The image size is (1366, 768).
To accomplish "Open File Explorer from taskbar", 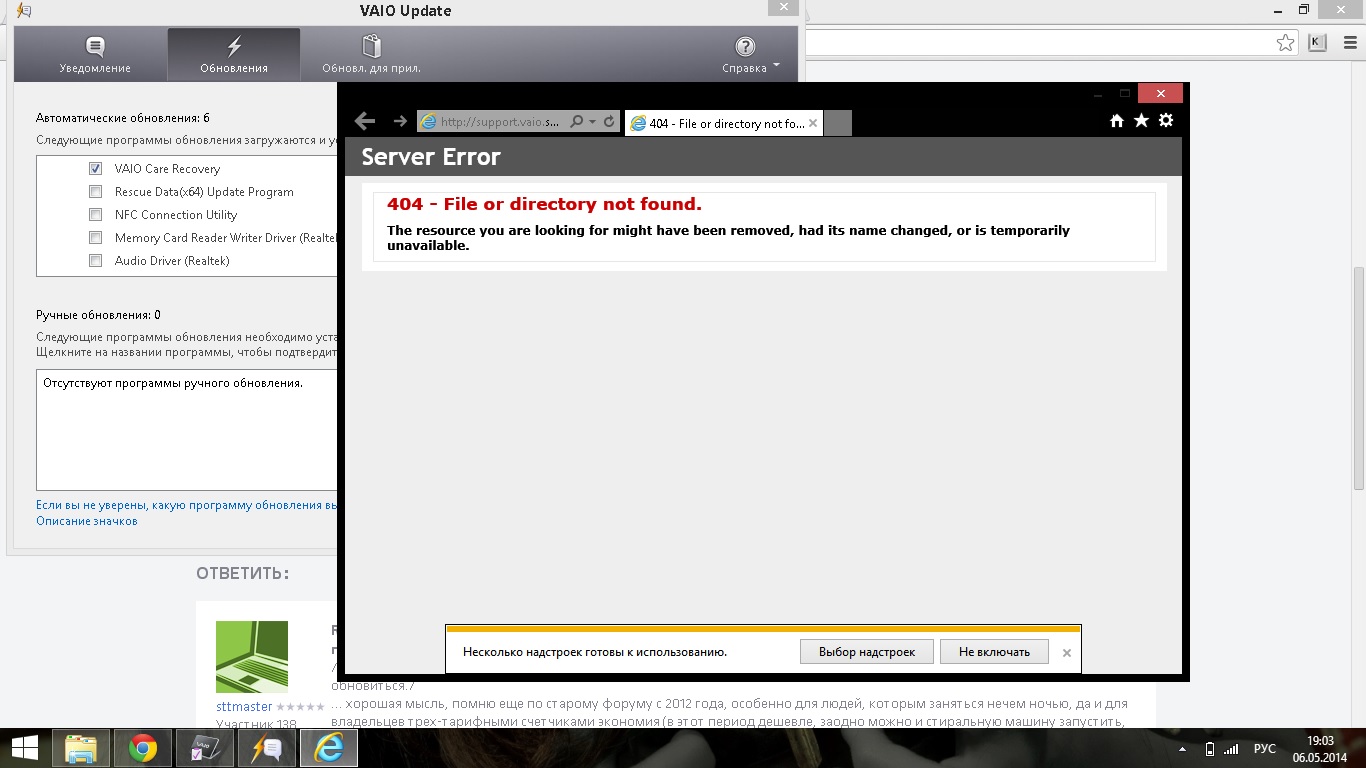I will [x=80, y=748].
